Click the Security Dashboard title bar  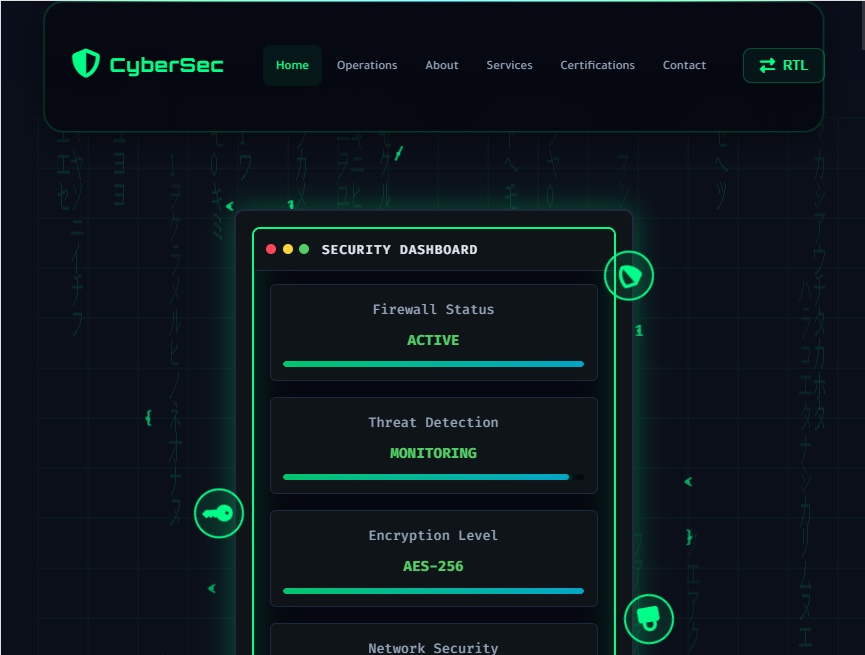click(x=434, y=249)
